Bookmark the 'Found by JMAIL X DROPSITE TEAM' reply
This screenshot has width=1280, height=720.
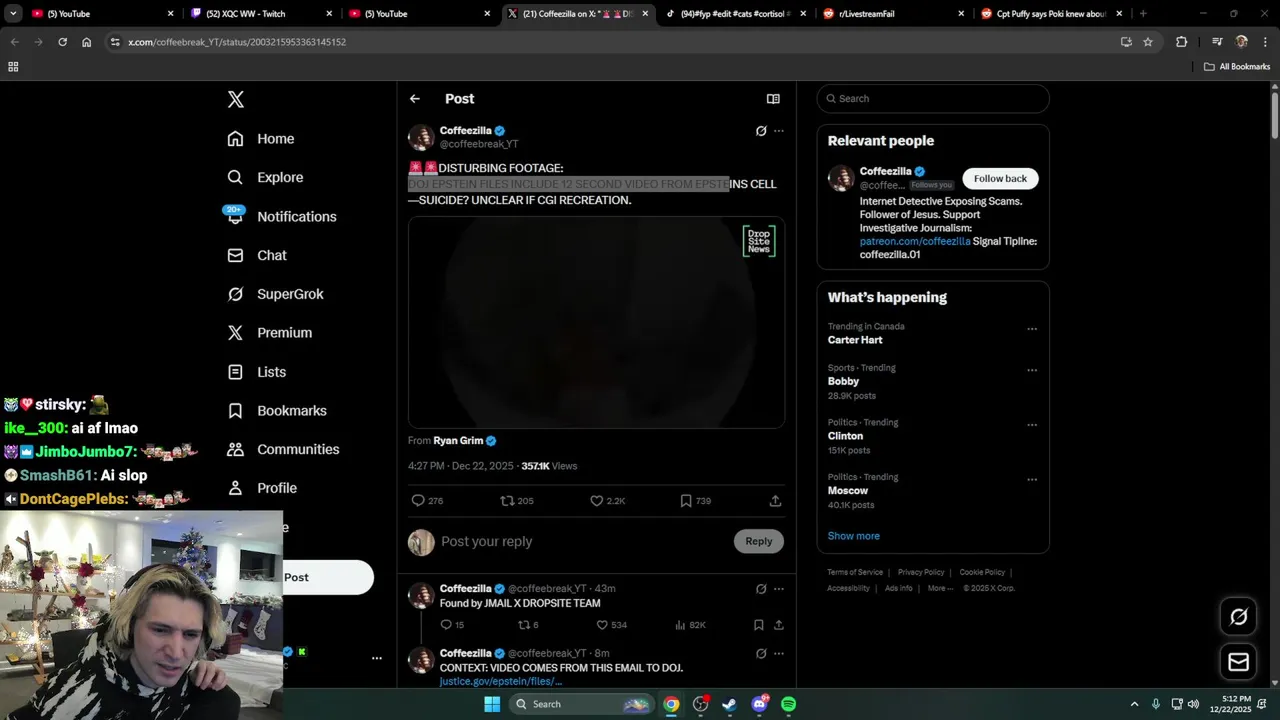pyautogui.click(x=759, y=625)
